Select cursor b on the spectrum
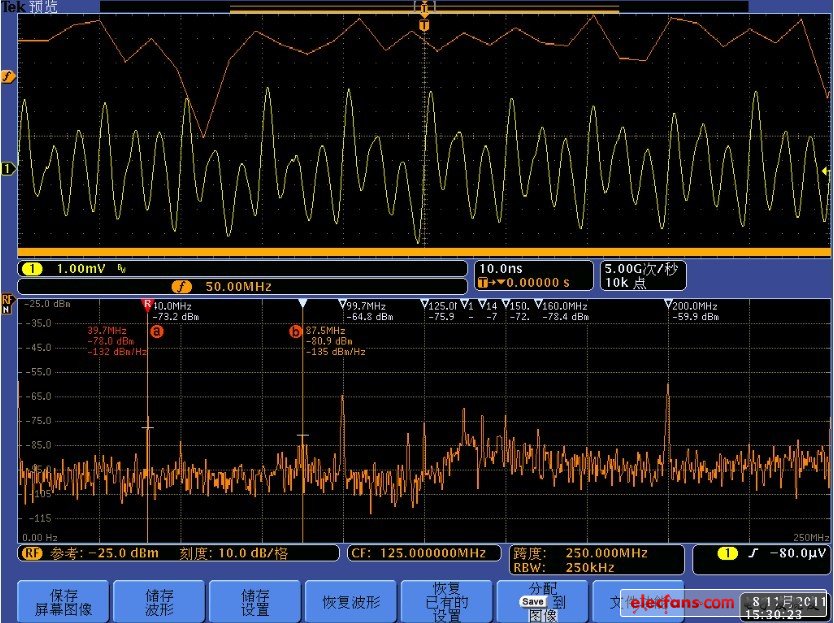 click(295, 331)
